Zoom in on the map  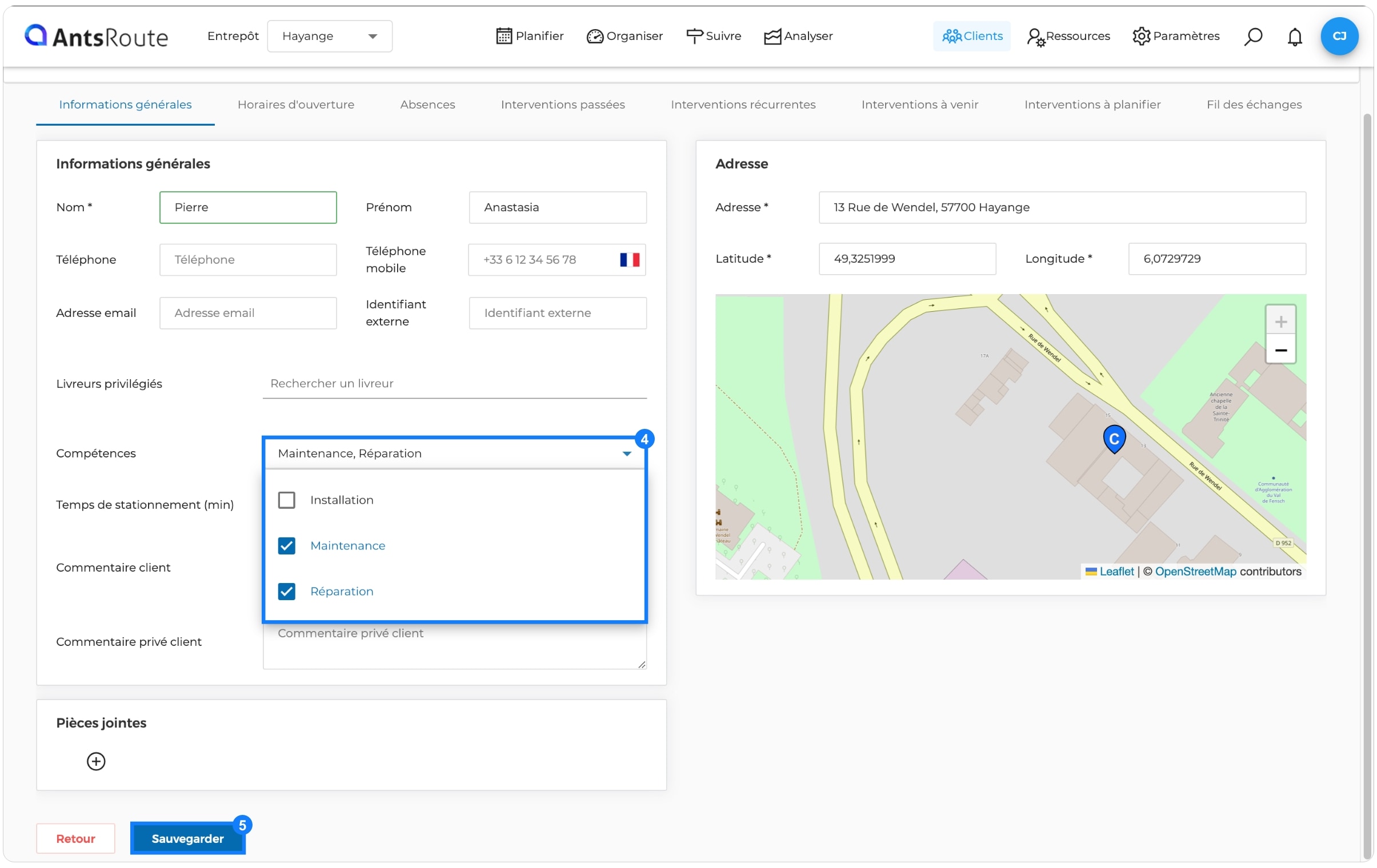[1280, 322]
